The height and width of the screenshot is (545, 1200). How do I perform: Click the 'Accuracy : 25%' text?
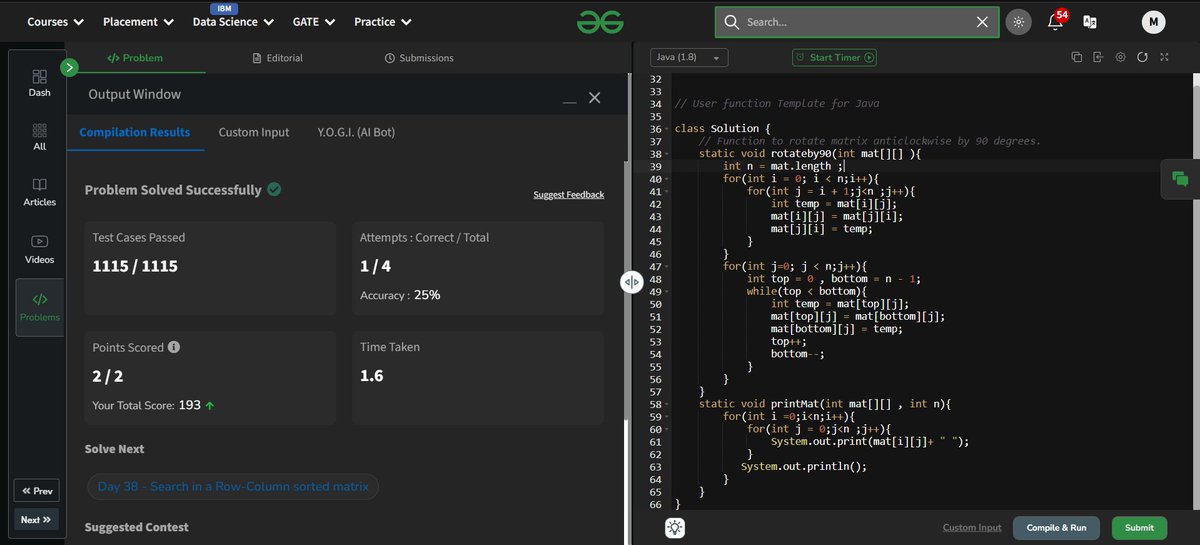(400, 295)
